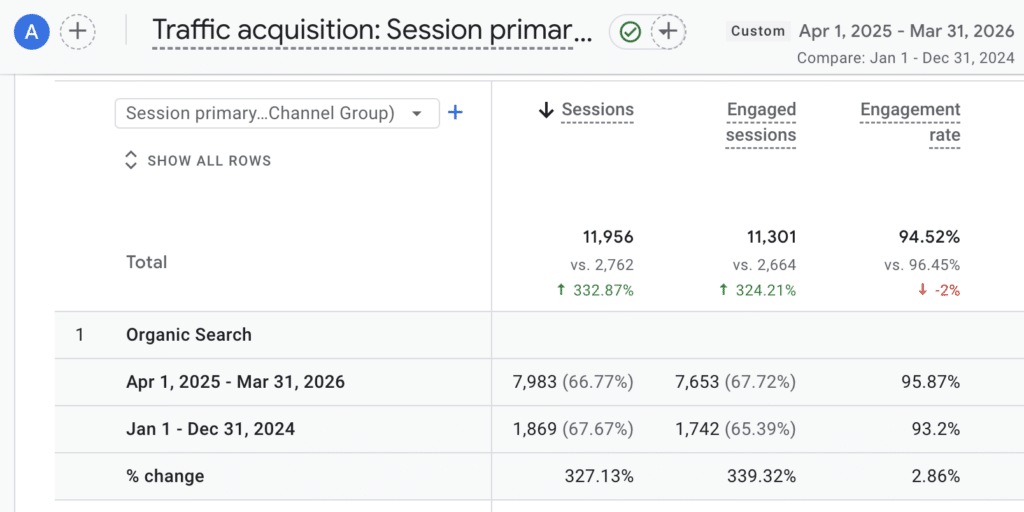
Task: Click the red -2% decrease indicator
Action: (x=938, y=291)
